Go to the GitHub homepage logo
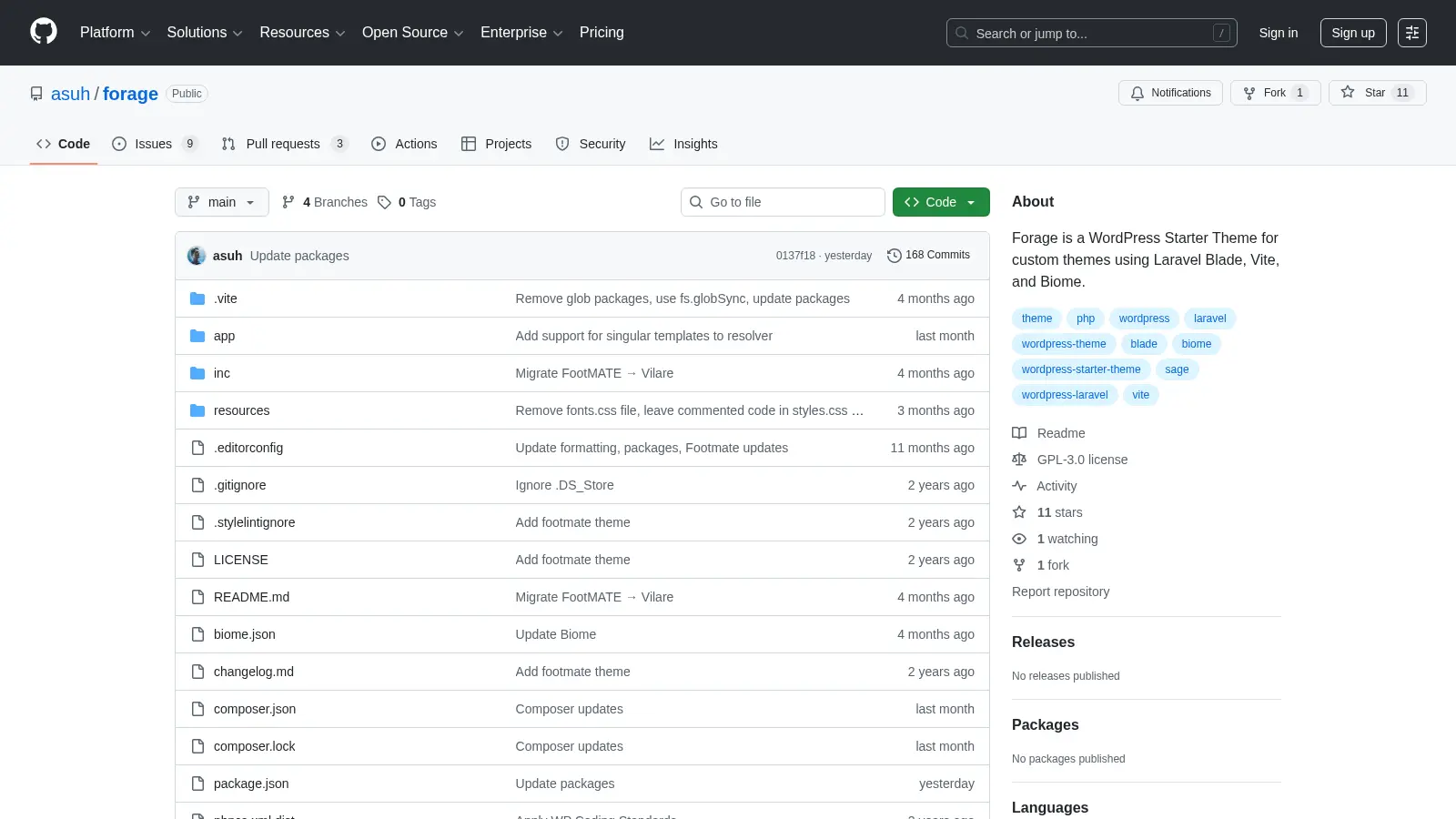Screen dimensions: 1456x819 tap(44, 32)
